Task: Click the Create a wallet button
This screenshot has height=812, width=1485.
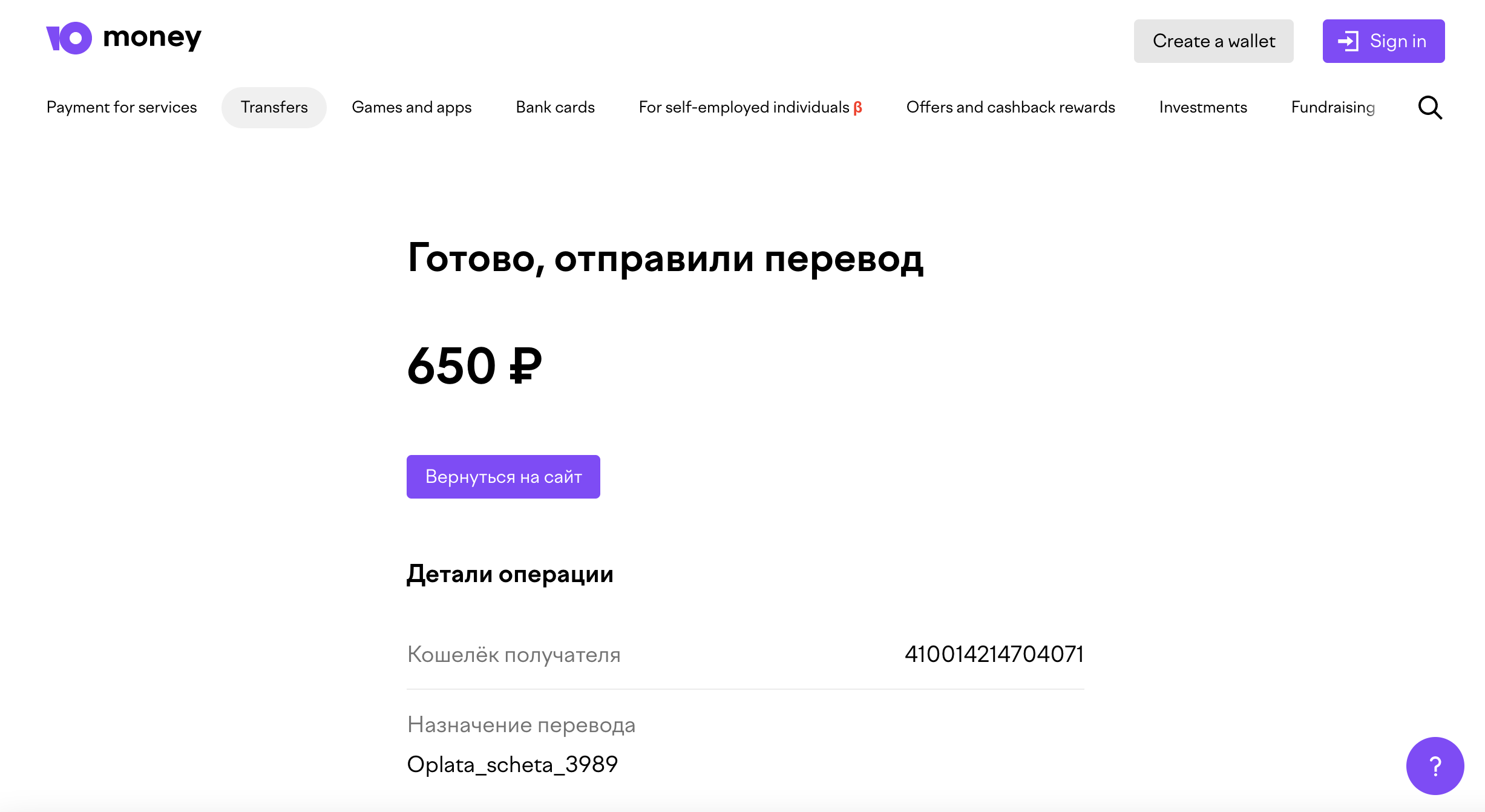Action: (1213, 41)
